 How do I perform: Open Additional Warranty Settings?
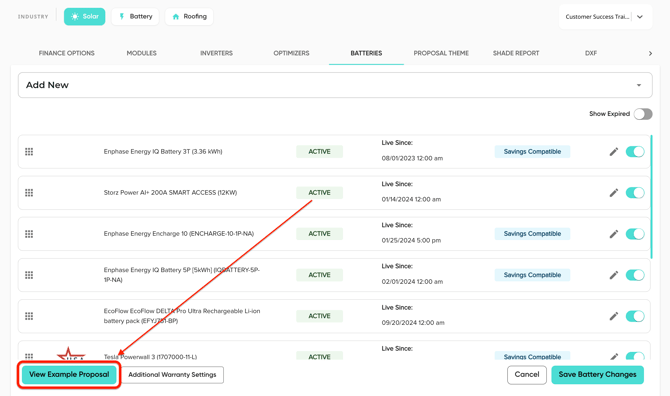click(x=172, y=375)
